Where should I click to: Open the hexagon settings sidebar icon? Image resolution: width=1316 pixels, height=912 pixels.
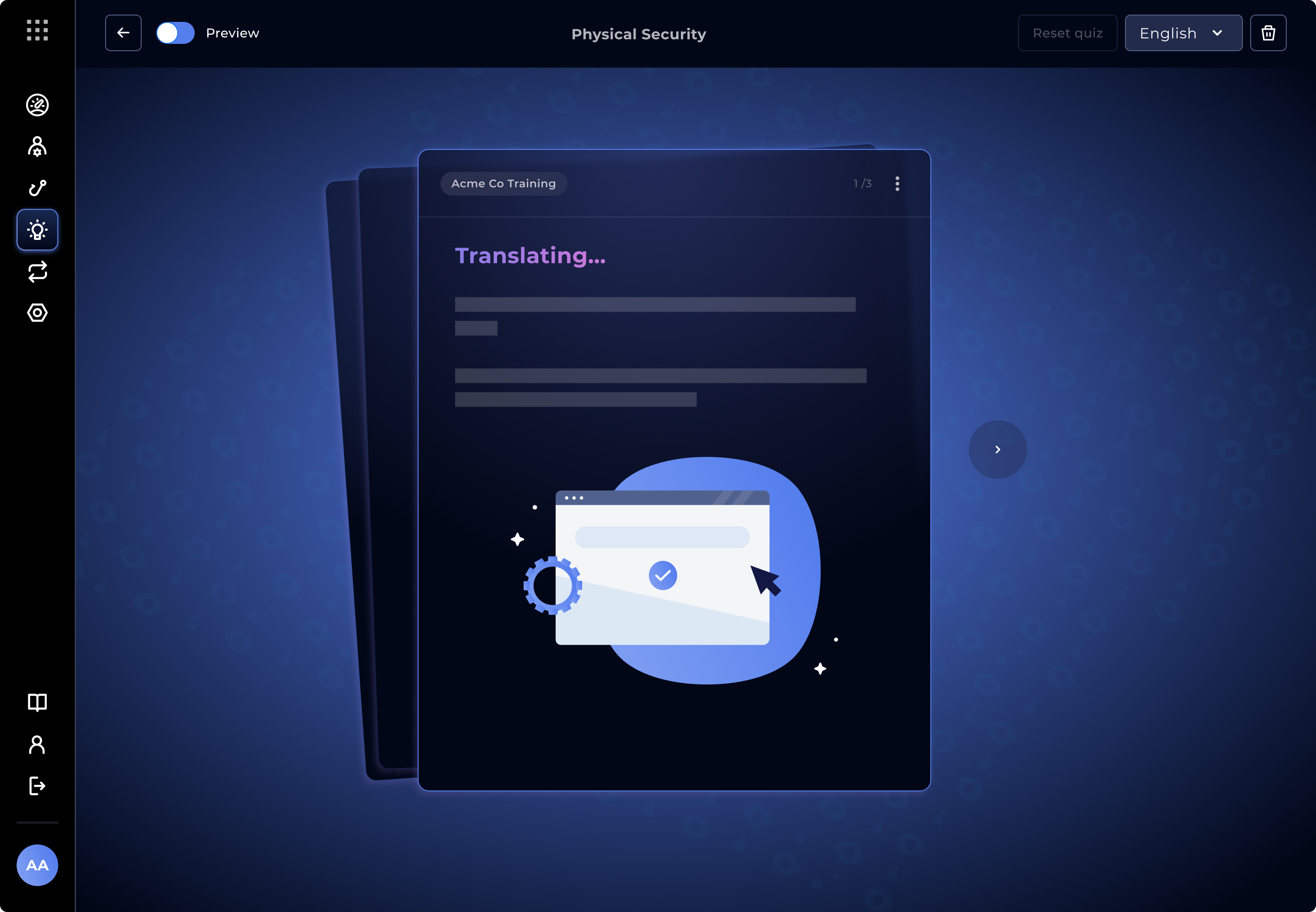(x=37, y=313)
